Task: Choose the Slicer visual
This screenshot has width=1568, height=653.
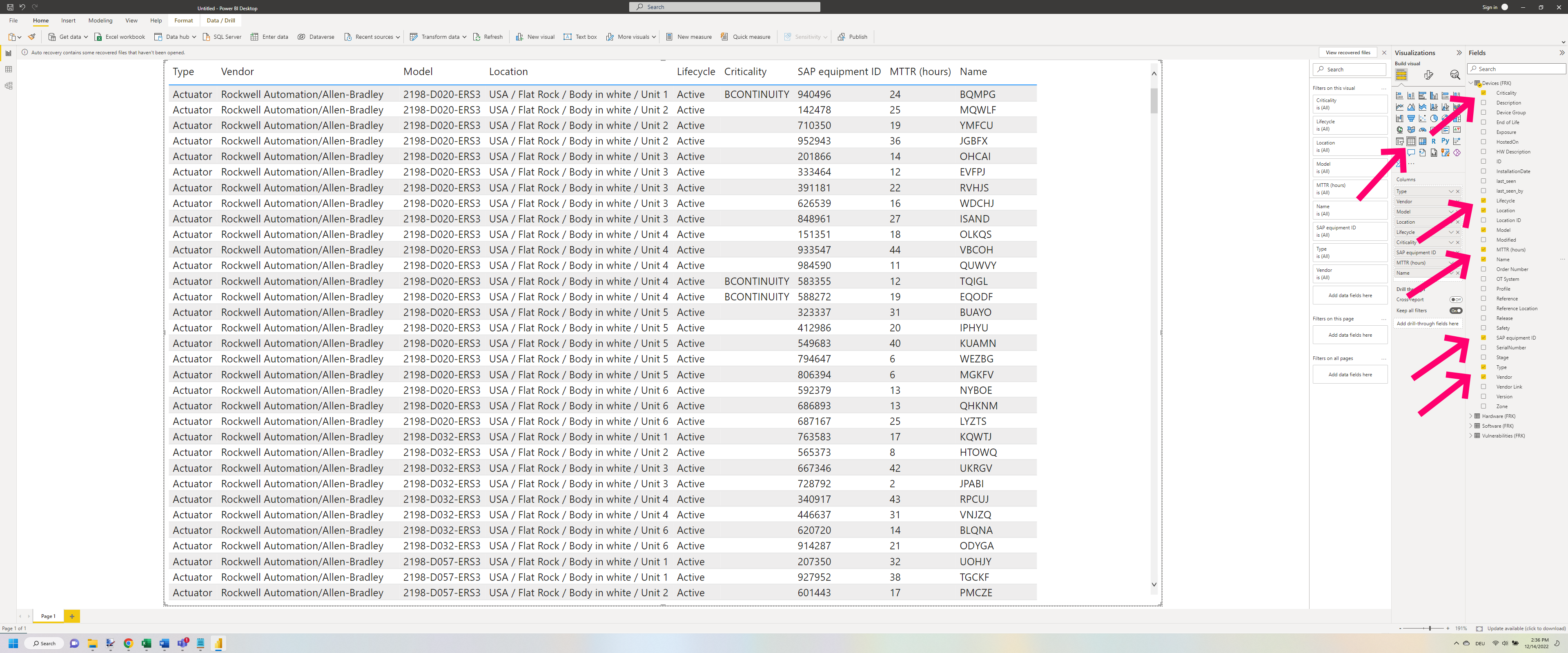Action: [1400, 141]
